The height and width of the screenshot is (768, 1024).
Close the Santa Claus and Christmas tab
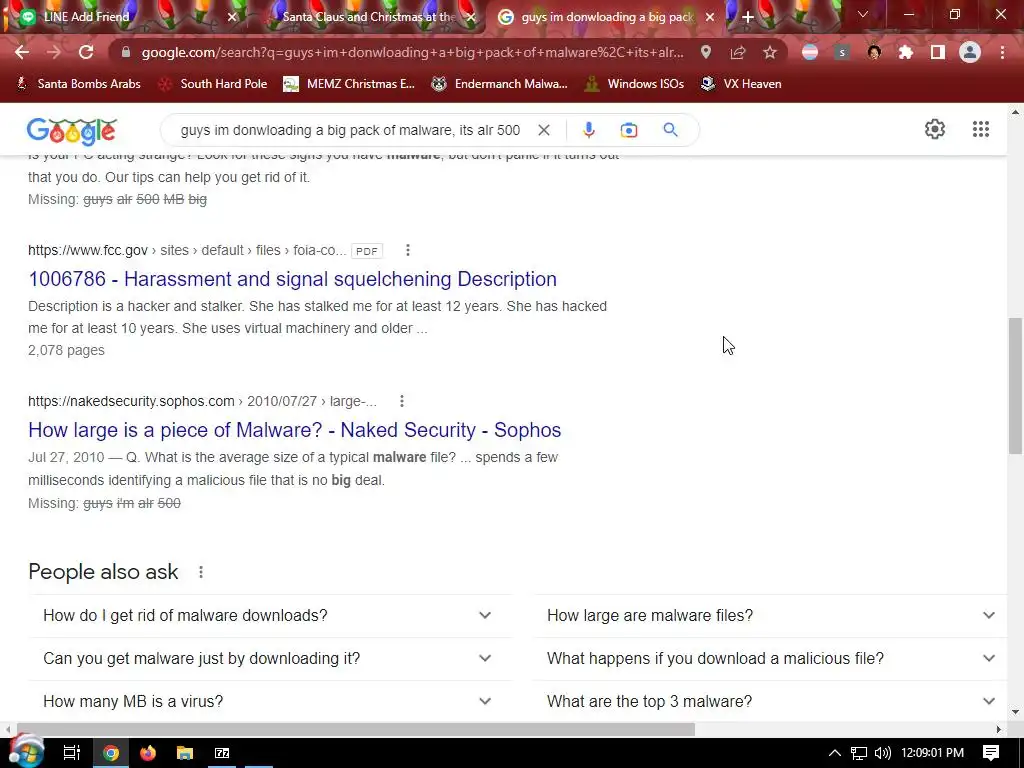(x=471, y=17)
